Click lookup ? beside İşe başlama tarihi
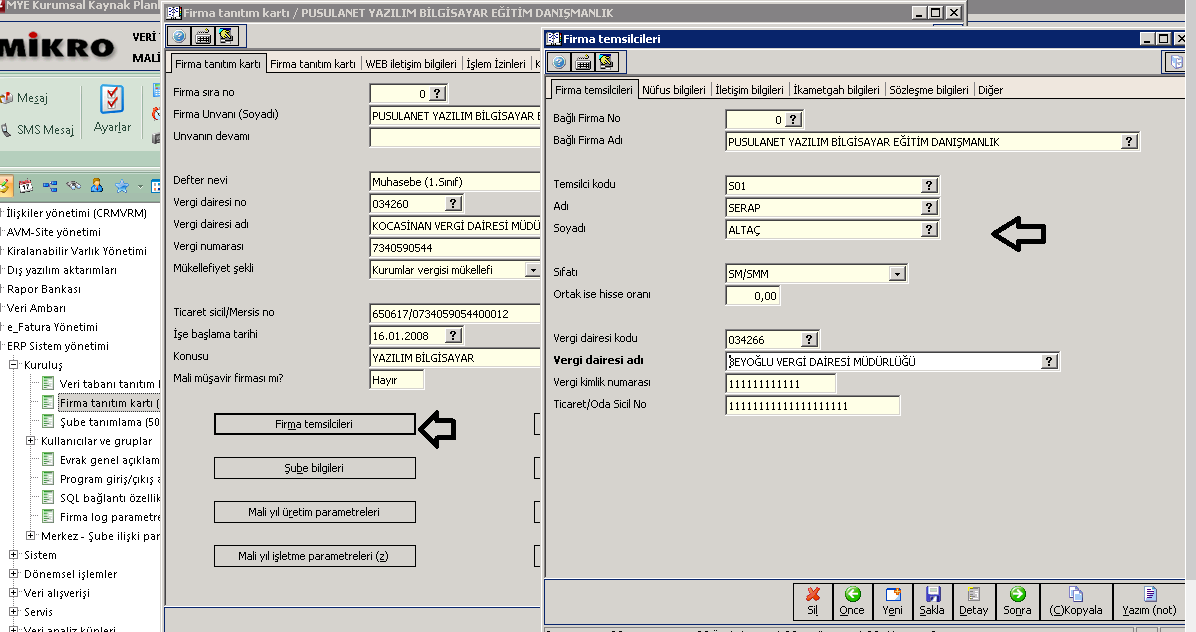The image size is (1196, 632). point(453,335)
